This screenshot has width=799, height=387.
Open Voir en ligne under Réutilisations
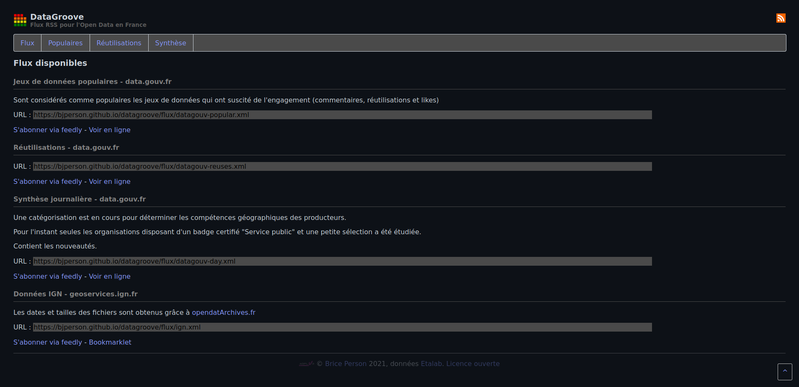click(110, 182)
